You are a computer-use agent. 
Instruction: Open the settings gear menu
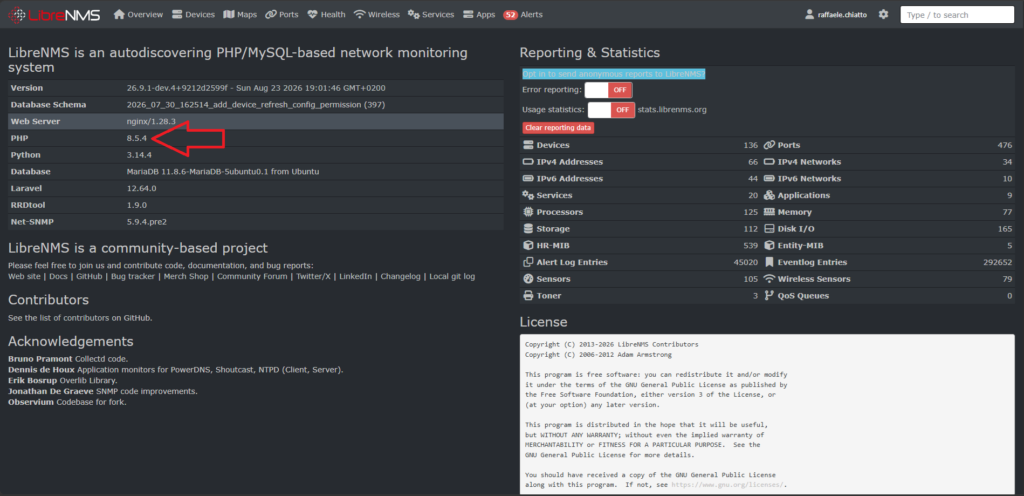pos(883,14)
